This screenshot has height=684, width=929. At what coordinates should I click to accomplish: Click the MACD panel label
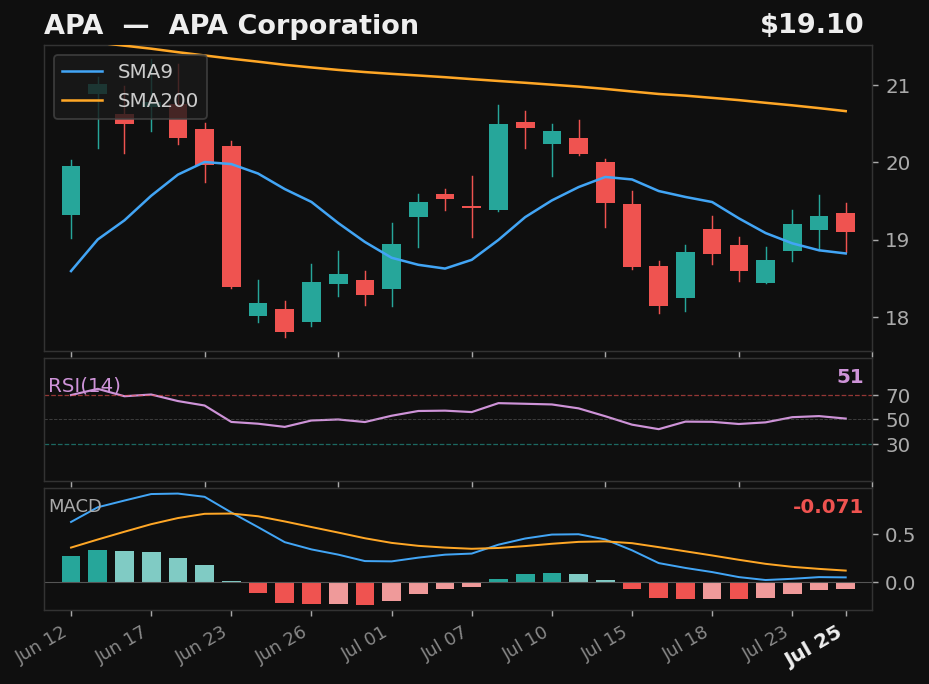75,506
